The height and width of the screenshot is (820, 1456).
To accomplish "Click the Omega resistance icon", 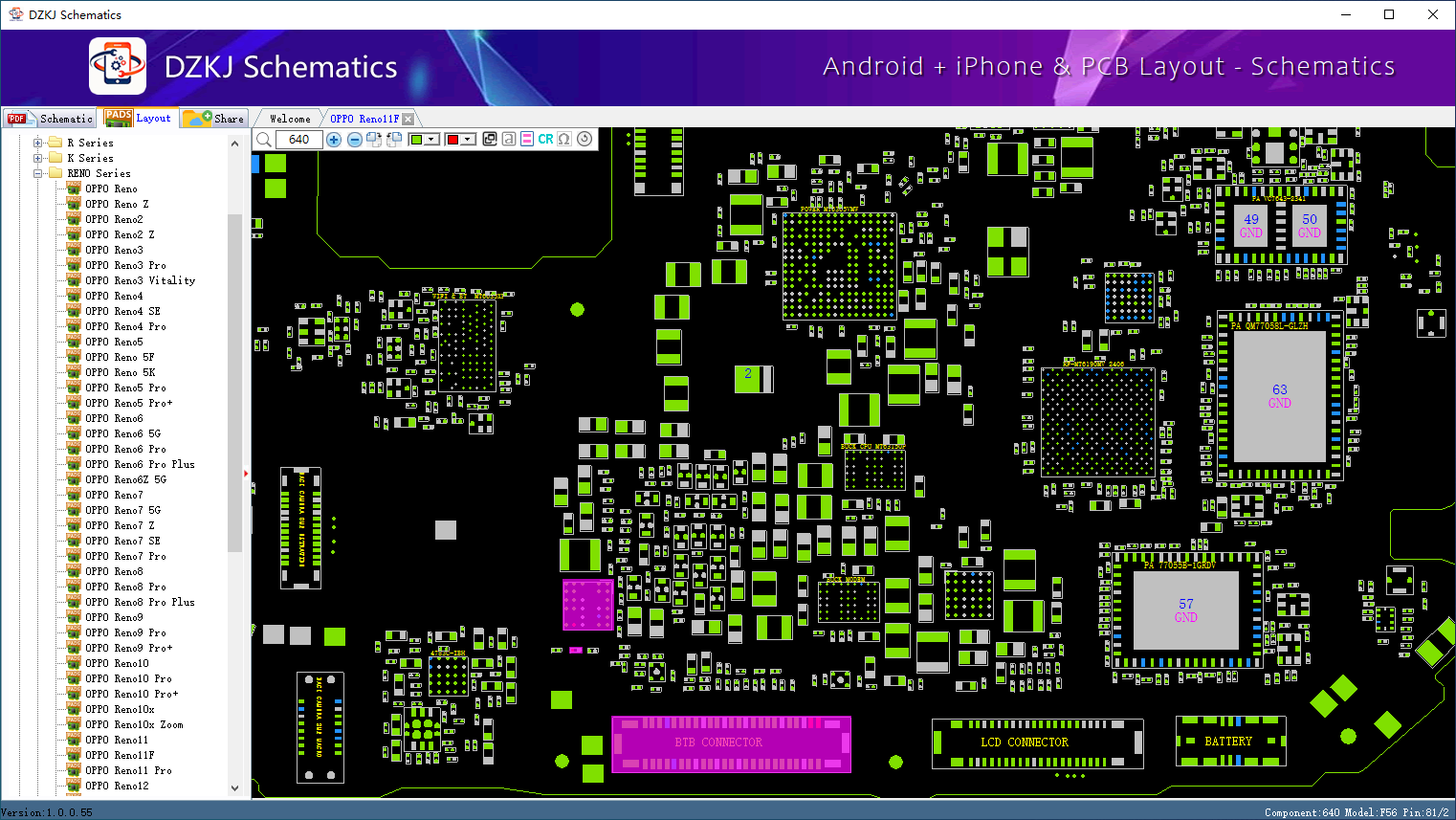I will 564,140.
